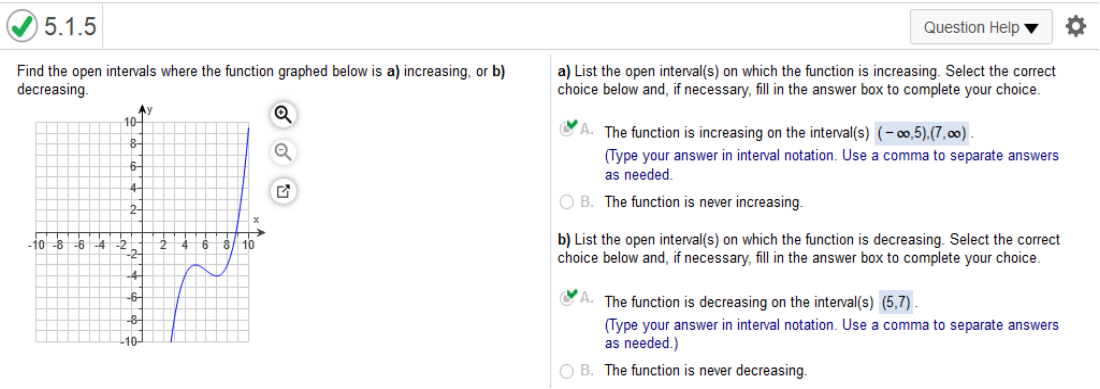Select 'The function is never increasing' option
Viewport: 1100px width, 389px height.
(568, 203)
